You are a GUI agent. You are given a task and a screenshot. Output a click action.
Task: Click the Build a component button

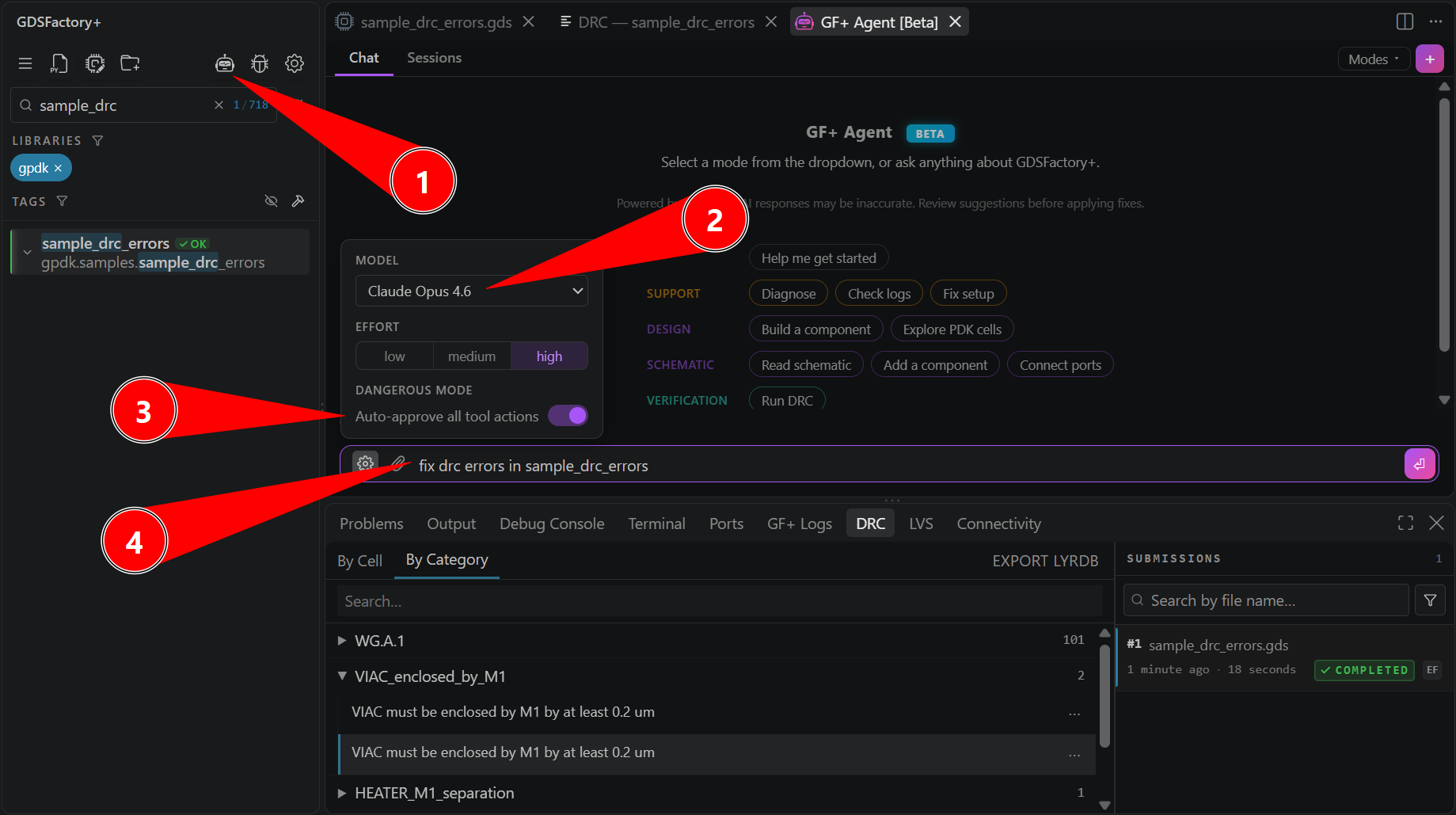click(815, 329)
